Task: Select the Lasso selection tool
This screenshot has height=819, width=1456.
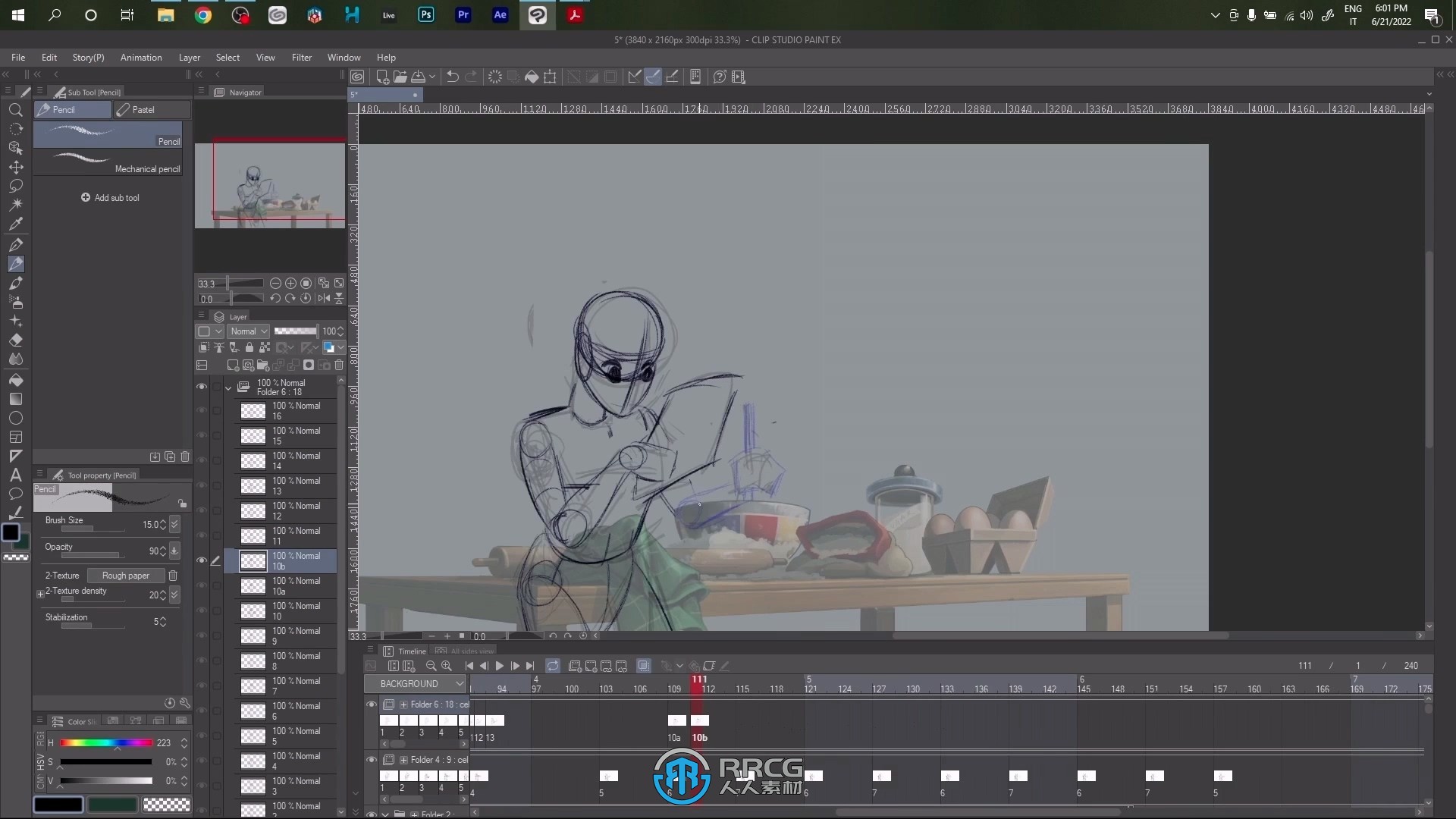Action: point(15,187)
